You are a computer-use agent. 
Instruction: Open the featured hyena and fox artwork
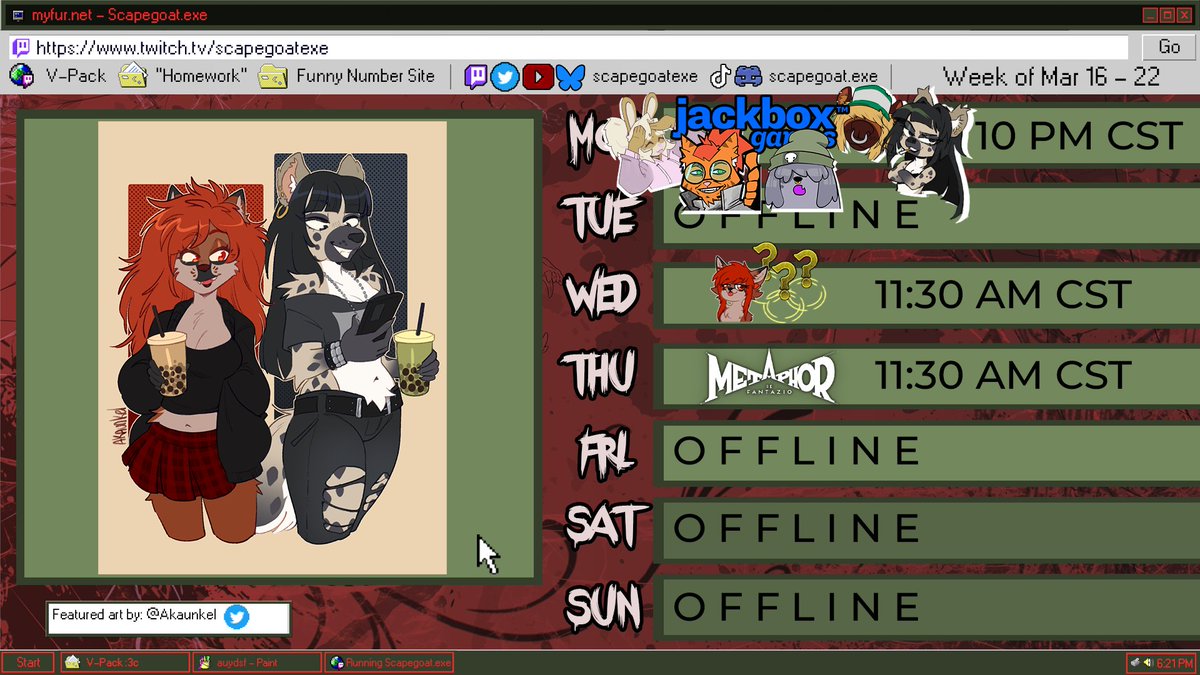(272, 349)
